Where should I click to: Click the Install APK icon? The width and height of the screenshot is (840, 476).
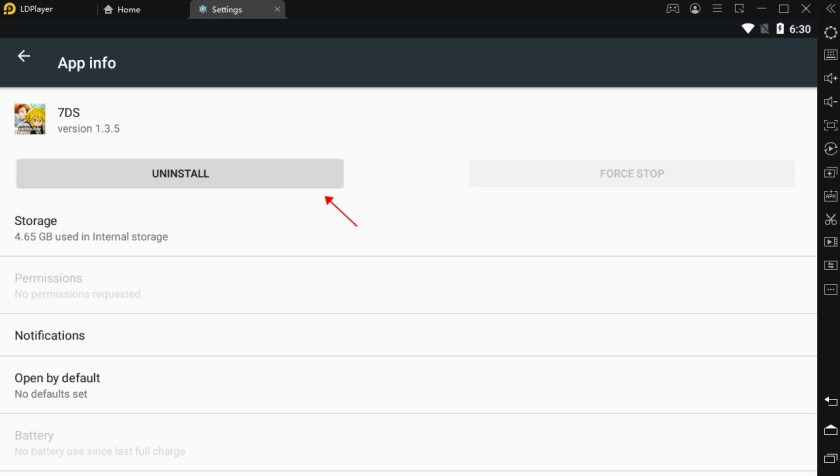point(830,196)
